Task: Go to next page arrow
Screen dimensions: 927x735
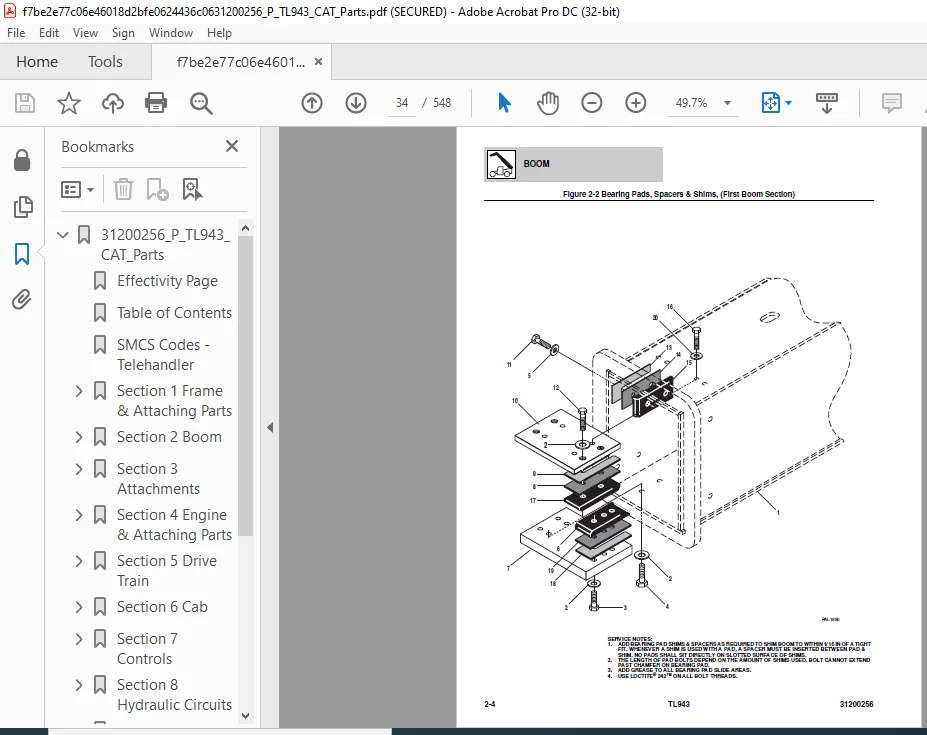Action: point(355,103)
